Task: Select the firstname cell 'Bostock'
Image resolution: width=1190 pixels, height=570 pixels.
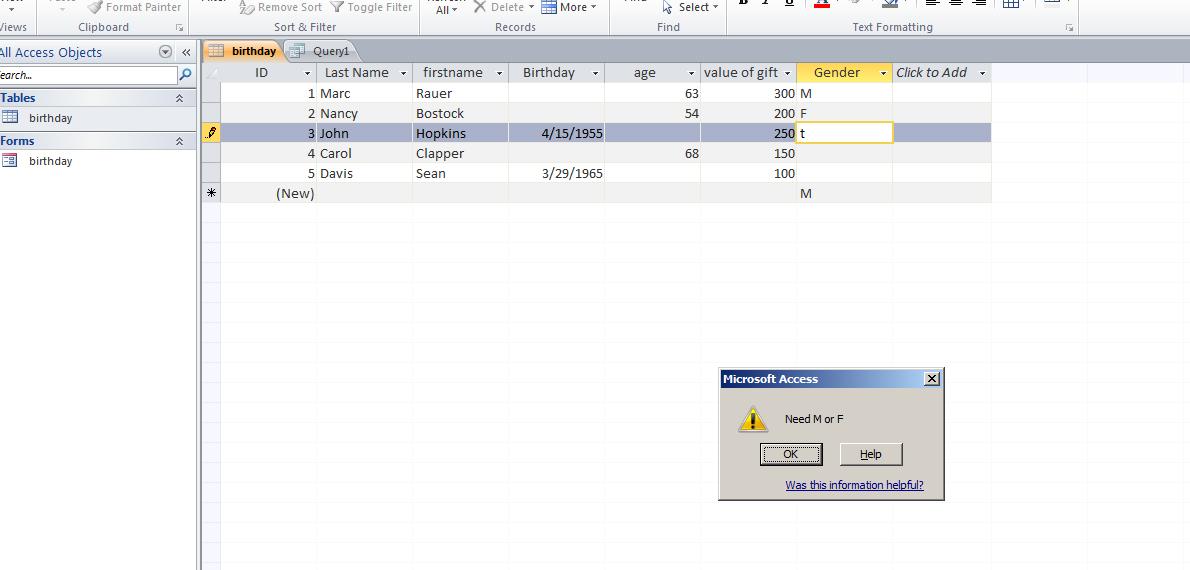Action: click(461, 113)
